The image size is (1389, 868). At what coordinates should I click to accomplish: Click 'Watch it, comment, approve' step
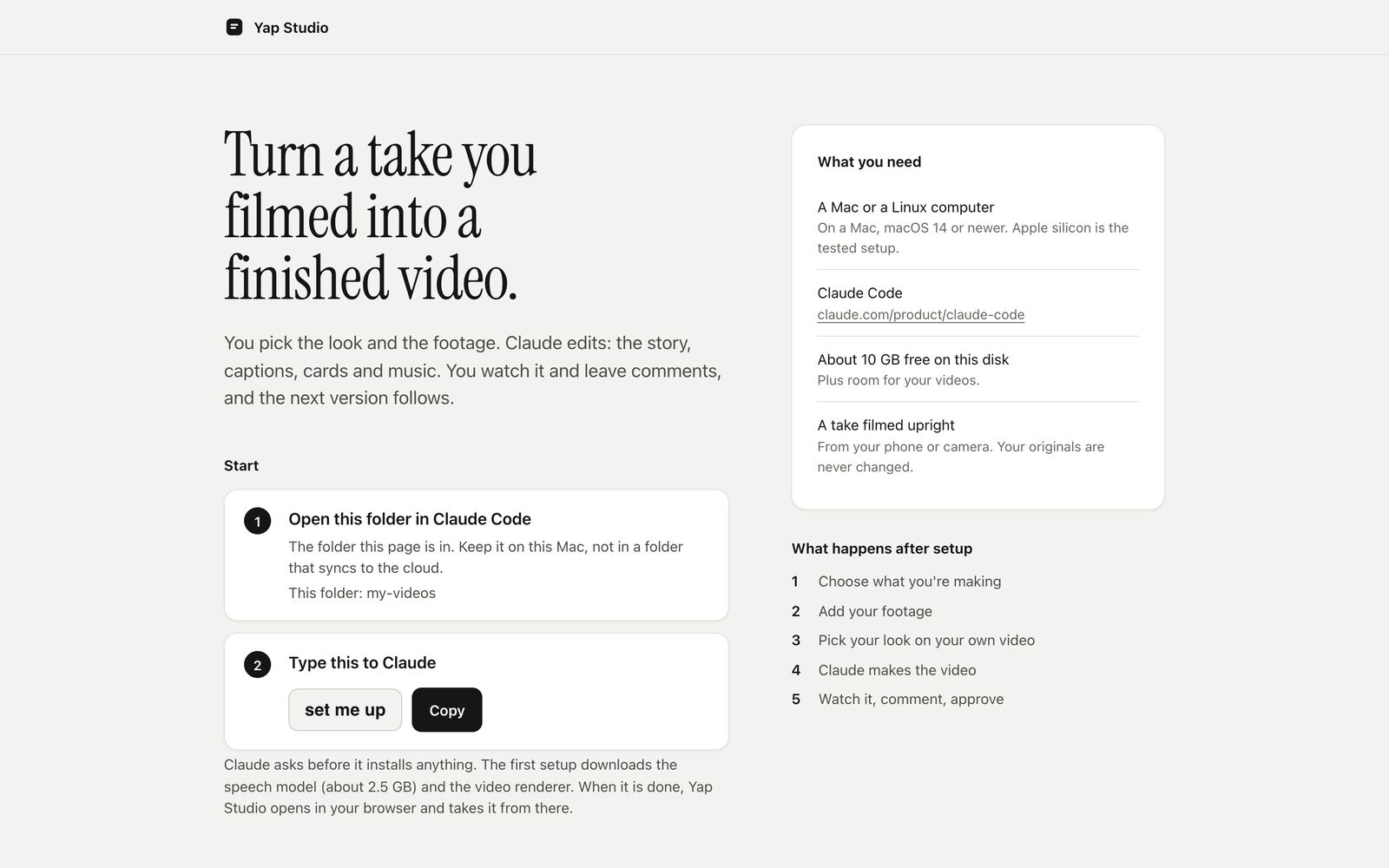[911, 700]
